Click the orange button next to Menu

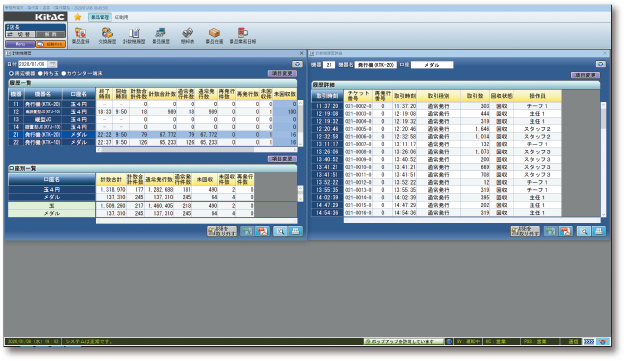coord(51,44)
